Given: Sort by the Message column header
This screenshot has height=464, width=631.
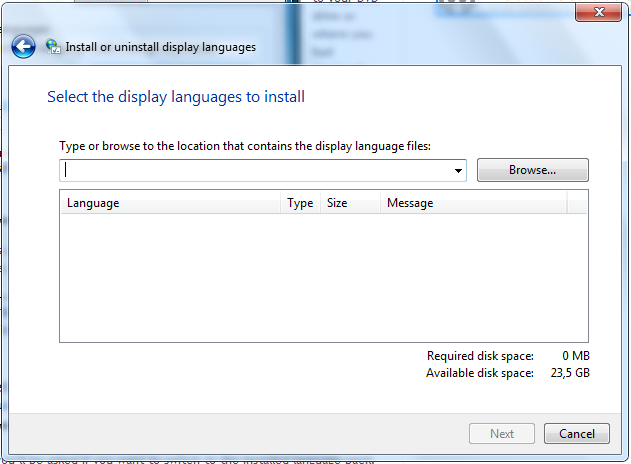Looking at the screenshot, I should 474,203.
